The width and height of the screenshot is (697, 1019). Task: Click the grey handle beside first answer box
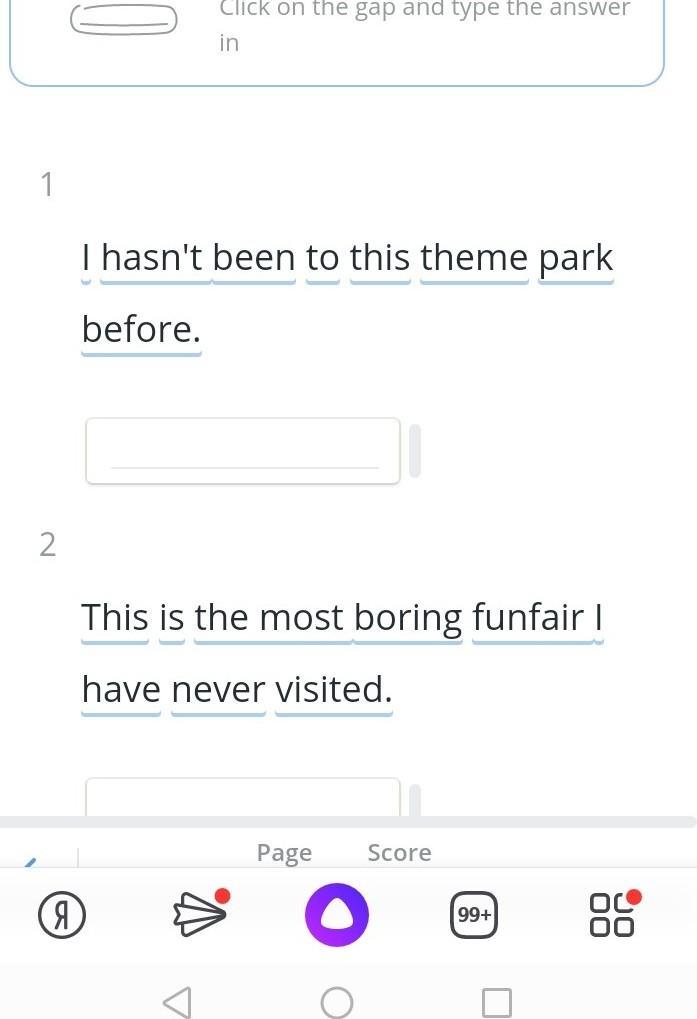[x=415, y=451]
